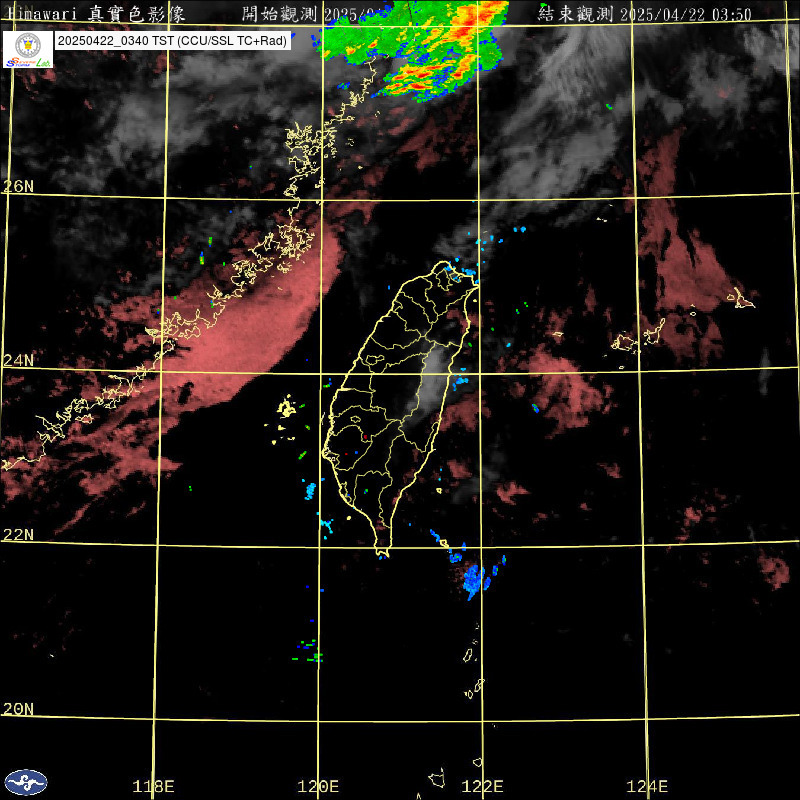Click the 結束觀測 2025/04/22 03:50 text
This screenshot has width=800, height=800.
point(644,14)
